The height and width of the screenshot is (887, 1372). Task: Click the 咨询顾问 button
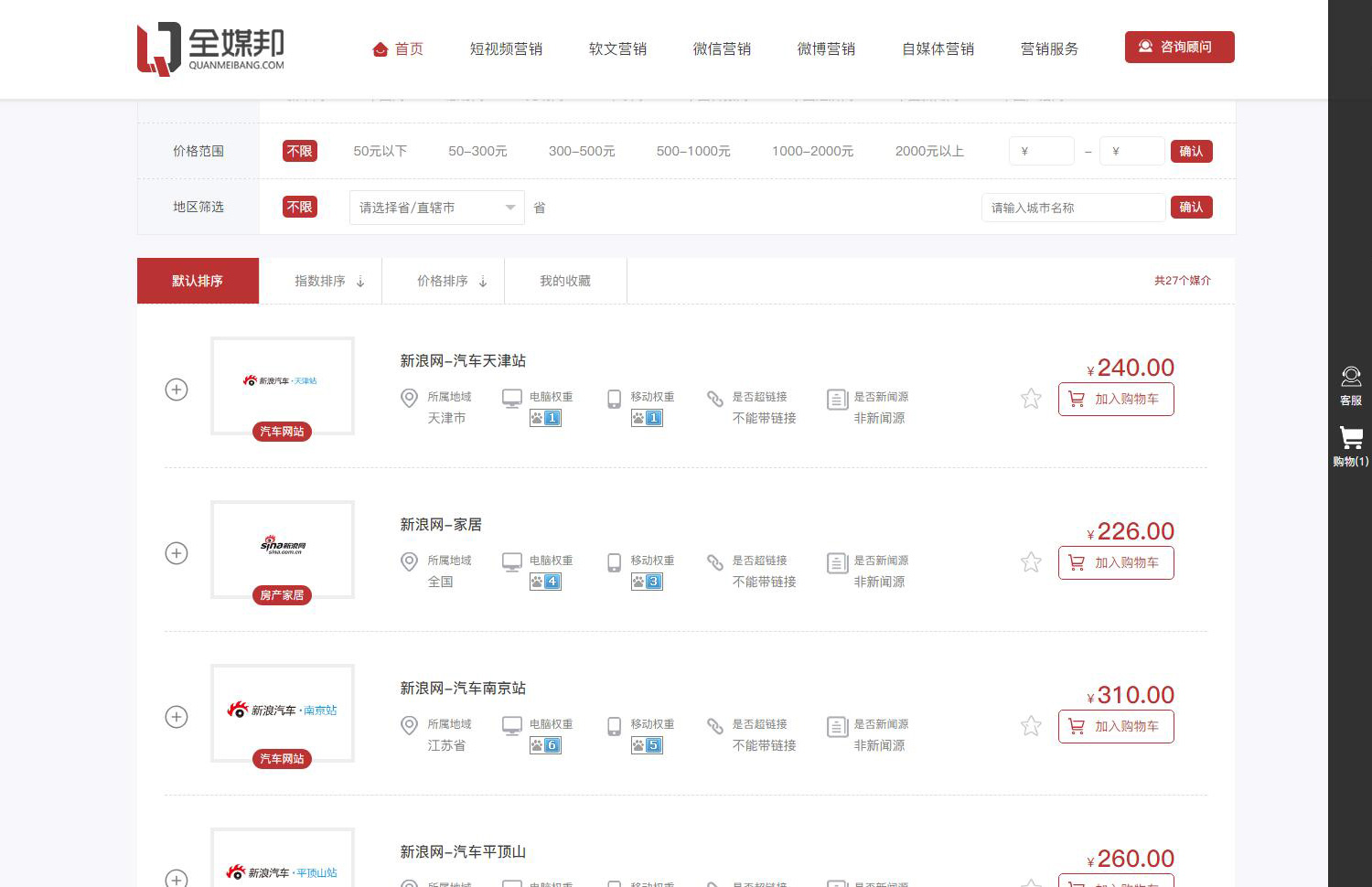tap(1180, 48)
